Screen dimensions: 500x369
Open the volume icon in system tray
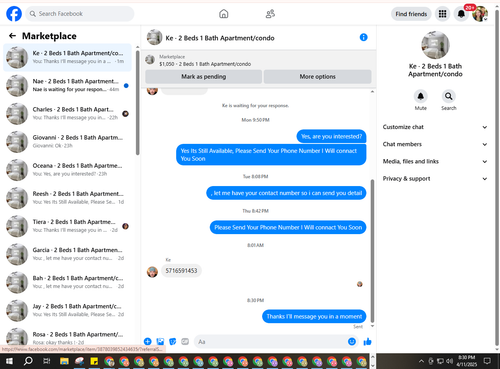[x=450, y=361]
